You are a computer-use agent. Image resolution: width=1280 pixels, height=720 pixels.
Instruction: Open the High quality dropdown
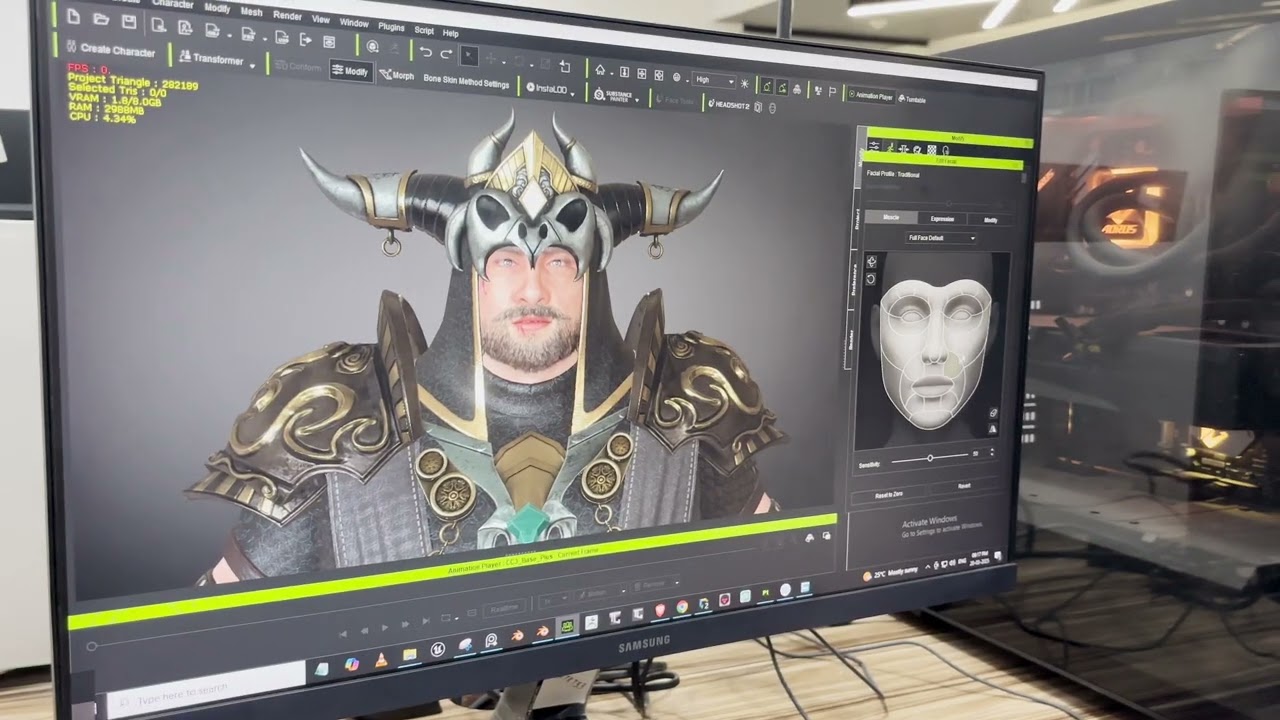(714, 81)
